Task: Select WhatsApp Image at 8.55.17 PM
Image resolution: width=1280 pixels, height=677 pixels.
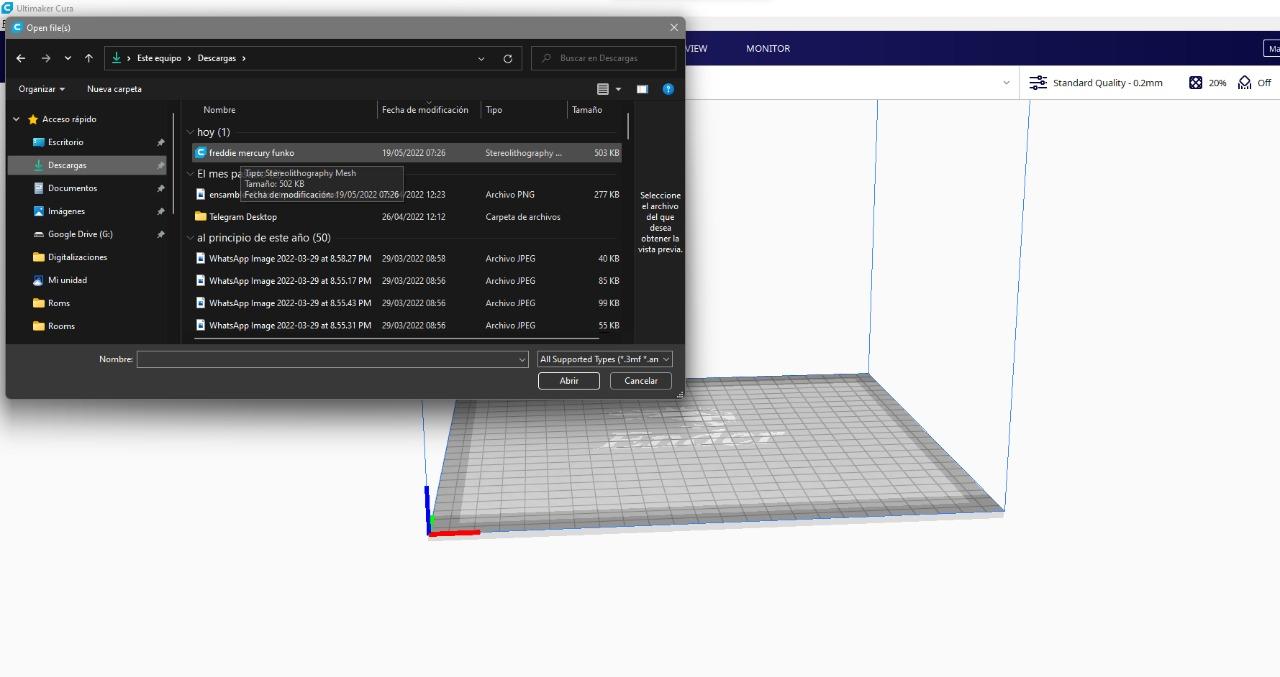Action: coord(406,281)
